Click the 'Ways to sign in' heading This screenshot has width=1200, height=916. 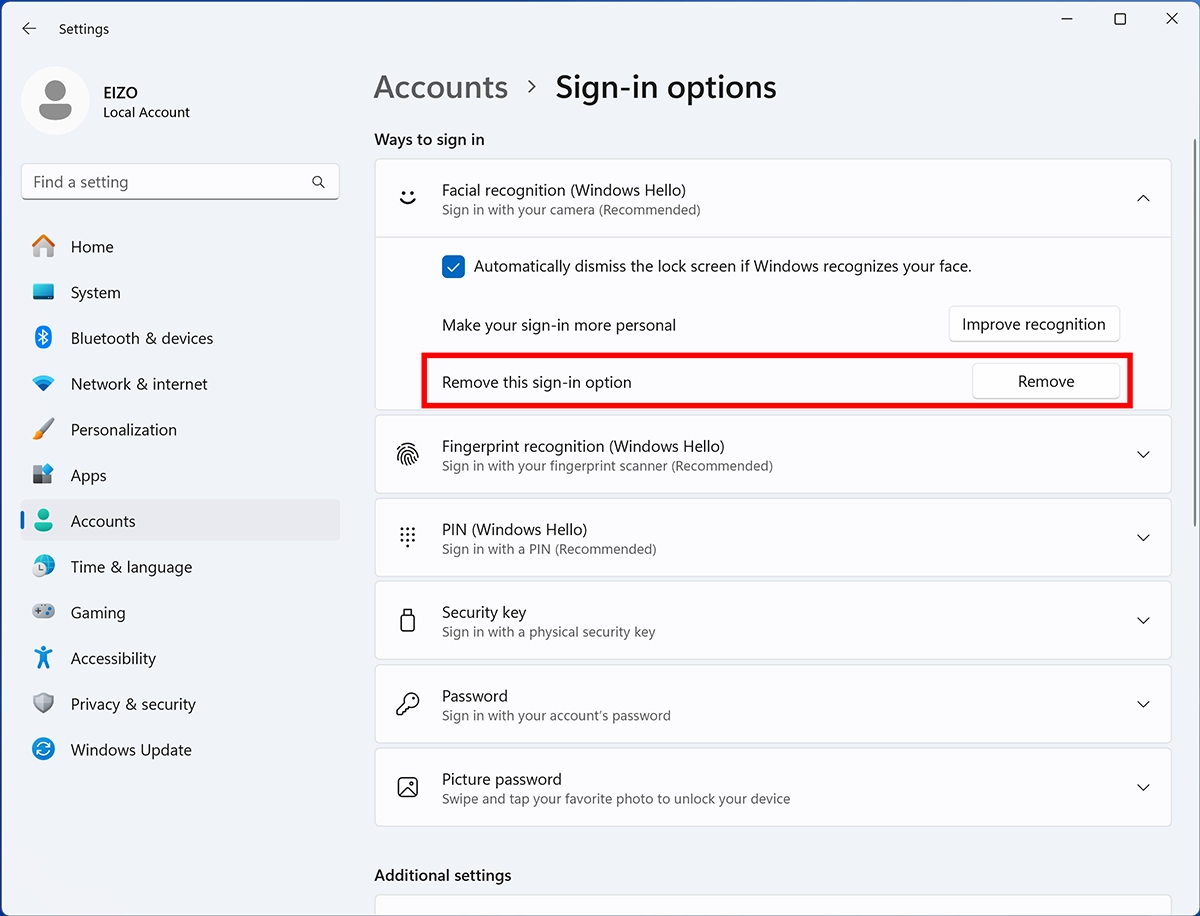tap(429, 139)
